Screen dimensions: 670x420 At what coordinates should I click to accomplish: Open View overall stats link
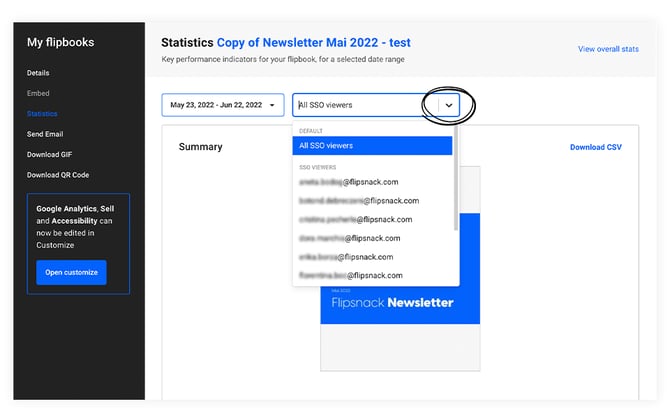point(609,48)
